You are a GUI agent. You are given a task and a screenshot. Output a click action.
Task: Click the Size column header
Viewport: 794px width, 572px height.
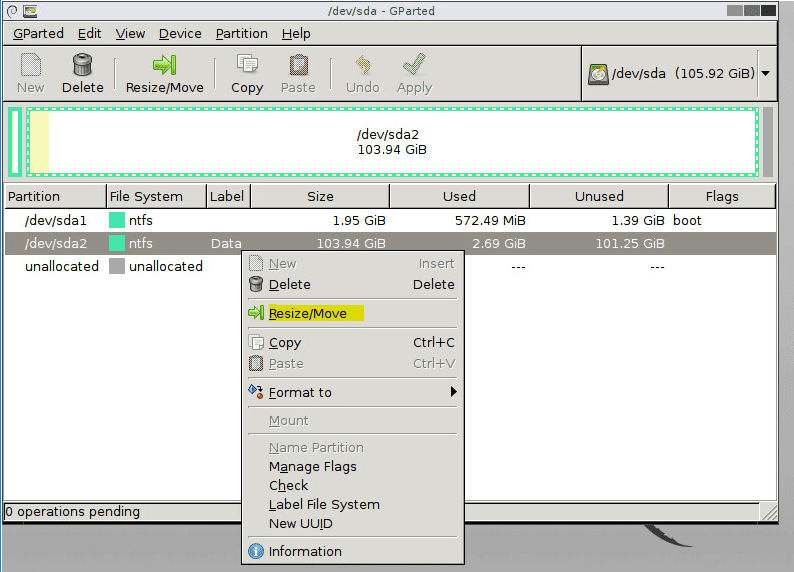tap(320, 196)
